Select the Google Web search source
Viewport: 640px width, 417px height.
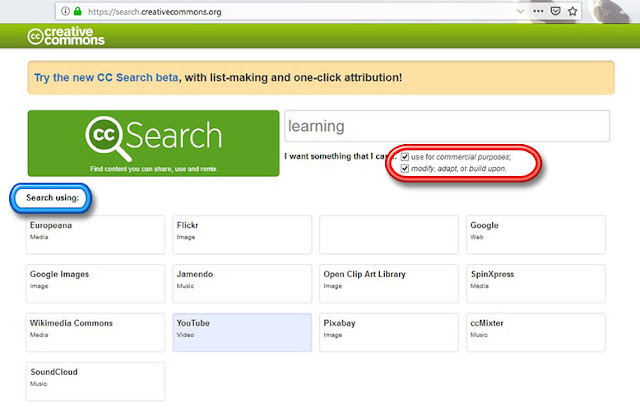(x=536, y=235)
